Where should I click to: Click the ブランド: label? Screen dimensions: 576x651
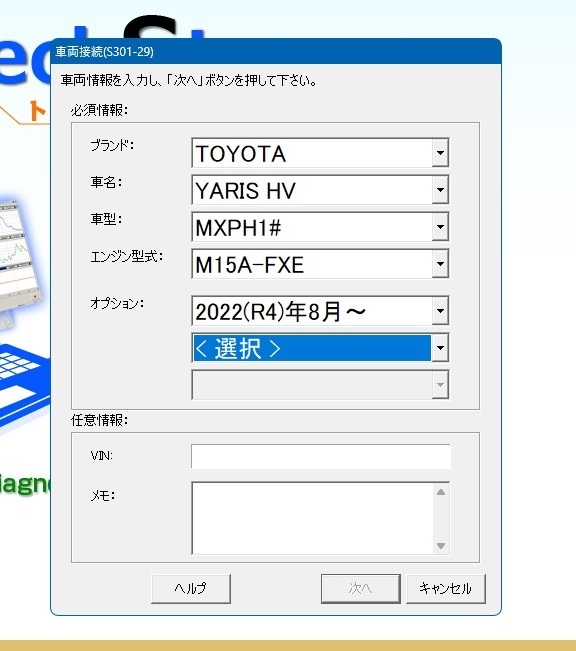(112, 145)
